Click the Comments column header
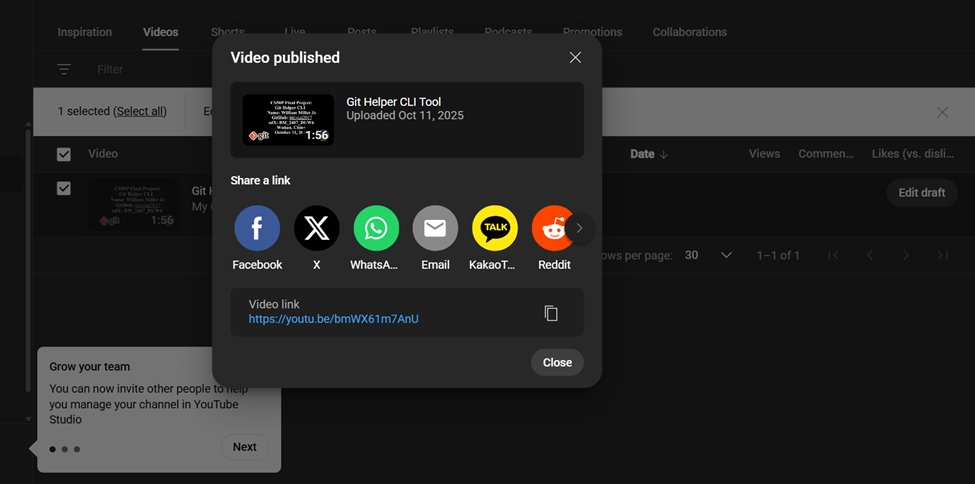The width and height of the screenshot is (975, 484). [826, 154]
